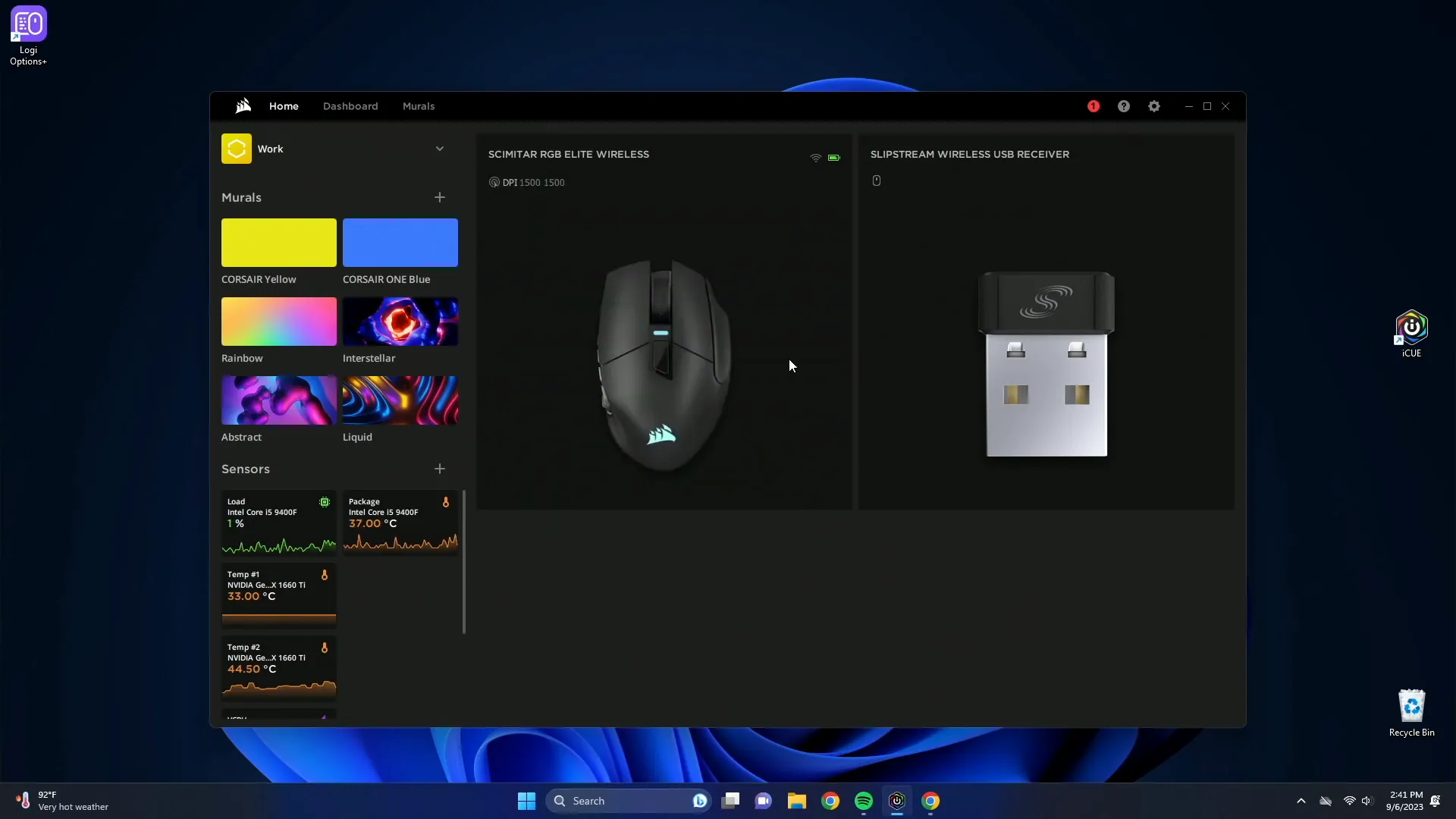Open the help question mark icon
This screenshot has height=819, width=1456.
click(x=1123, y=106)
